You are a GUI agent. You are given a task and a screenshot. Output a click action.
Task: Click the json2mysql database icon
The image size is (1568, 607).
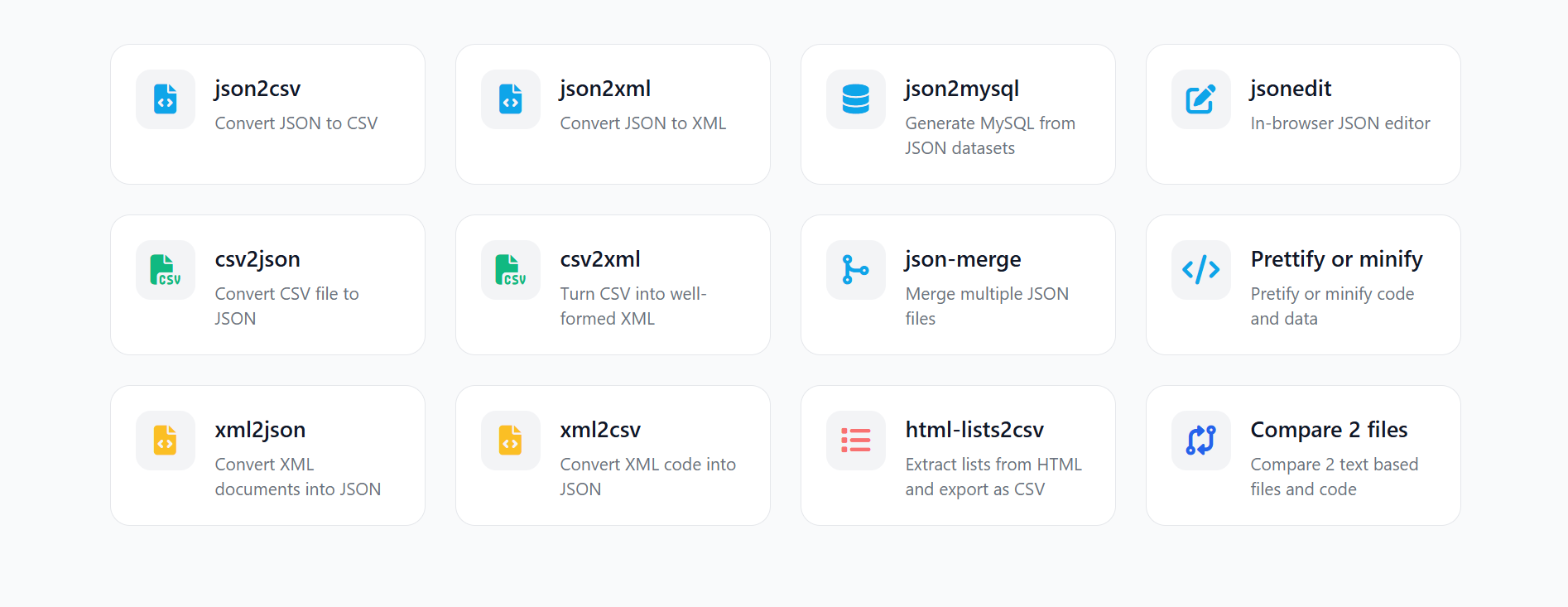click(x=856, y=99)
